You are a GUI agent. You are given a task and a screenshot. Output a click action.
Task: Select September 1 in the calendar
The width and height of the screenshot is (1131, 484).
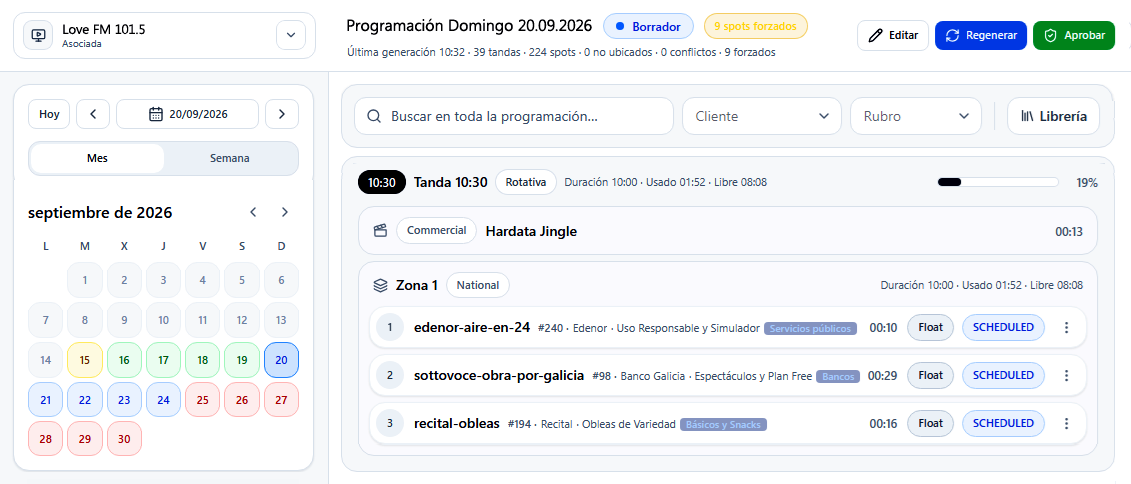85,281
